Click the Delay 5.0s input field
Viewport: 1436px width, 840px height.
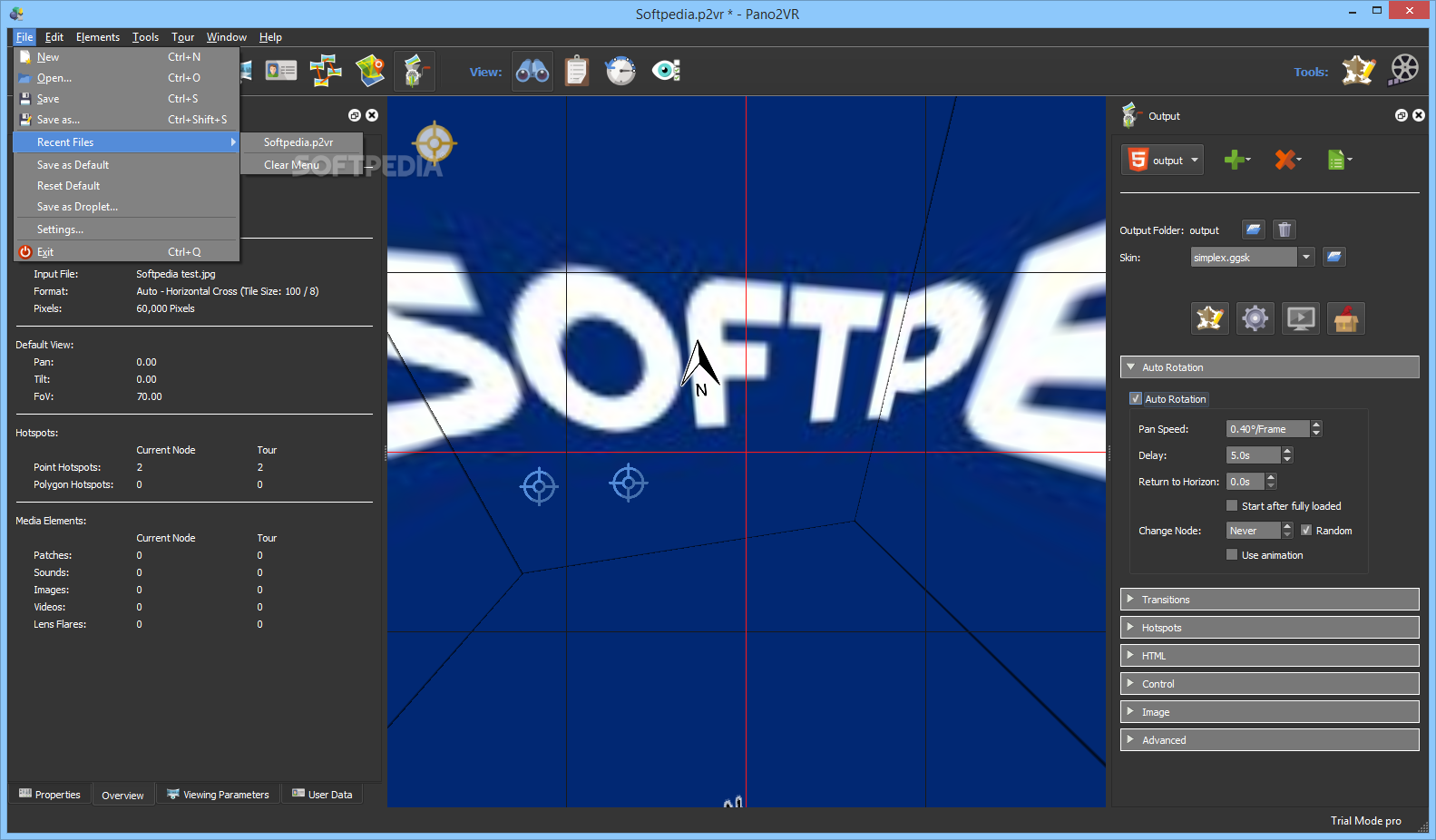[x=1254, y=455]
